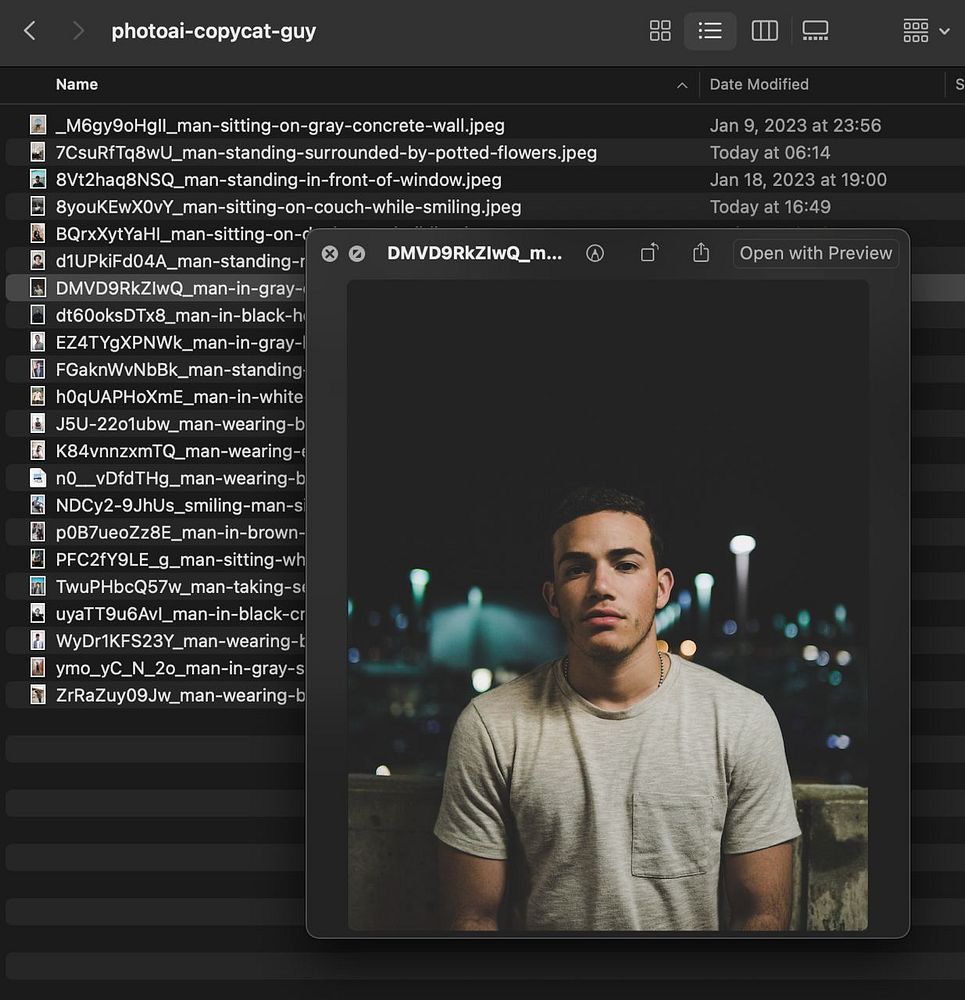
Task: Click file icon of d1UPkiFd04A image
Action: 38,260
